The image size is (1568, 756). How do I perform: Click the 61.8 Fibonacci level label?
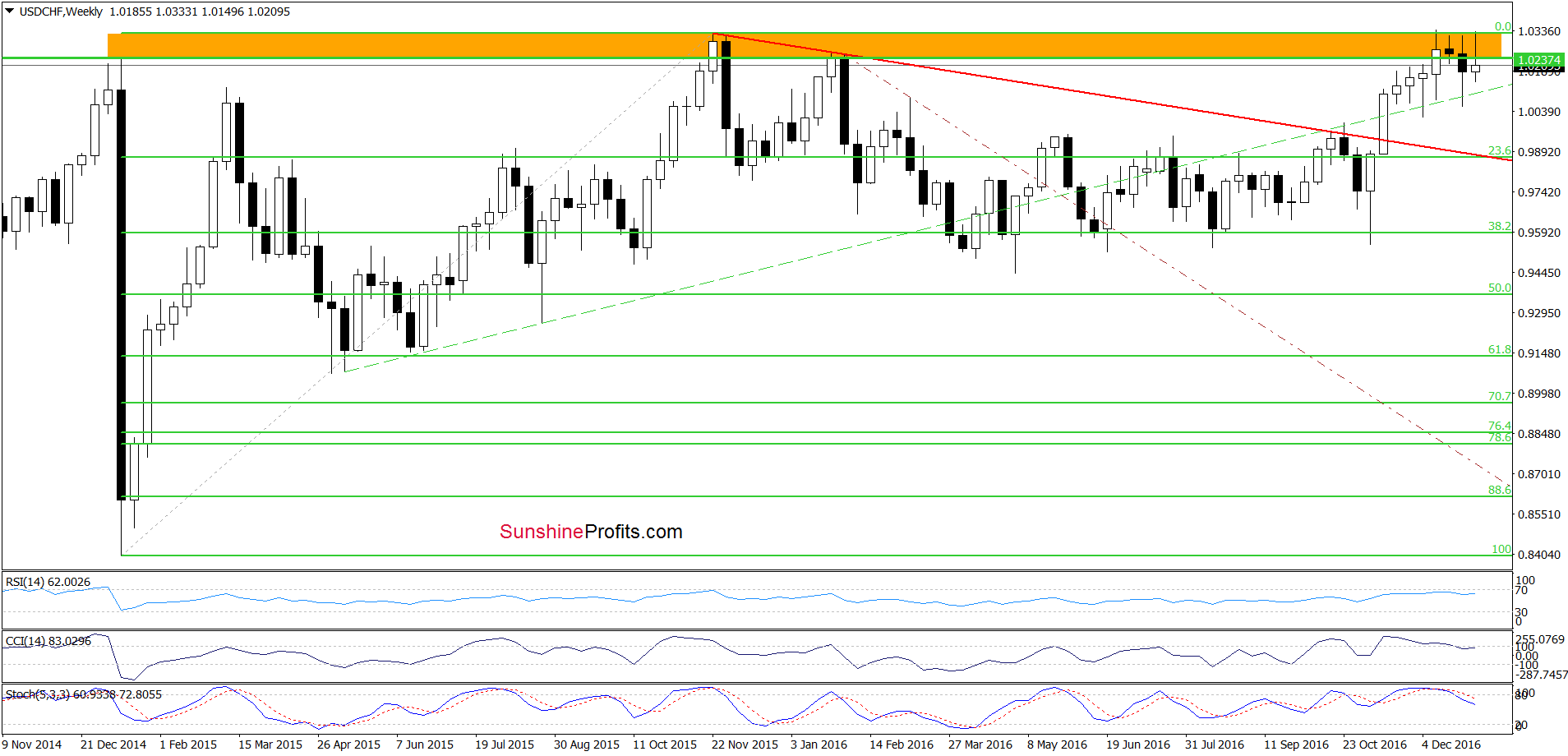(x=1499, y=349)
